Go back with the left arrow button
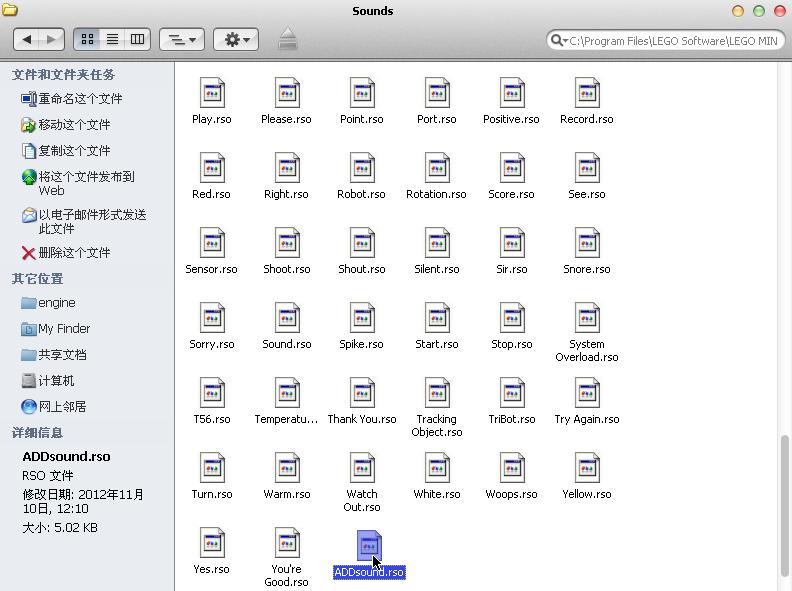Image resolution: width=792 pixels, height=591 pixels. [27, 39]
